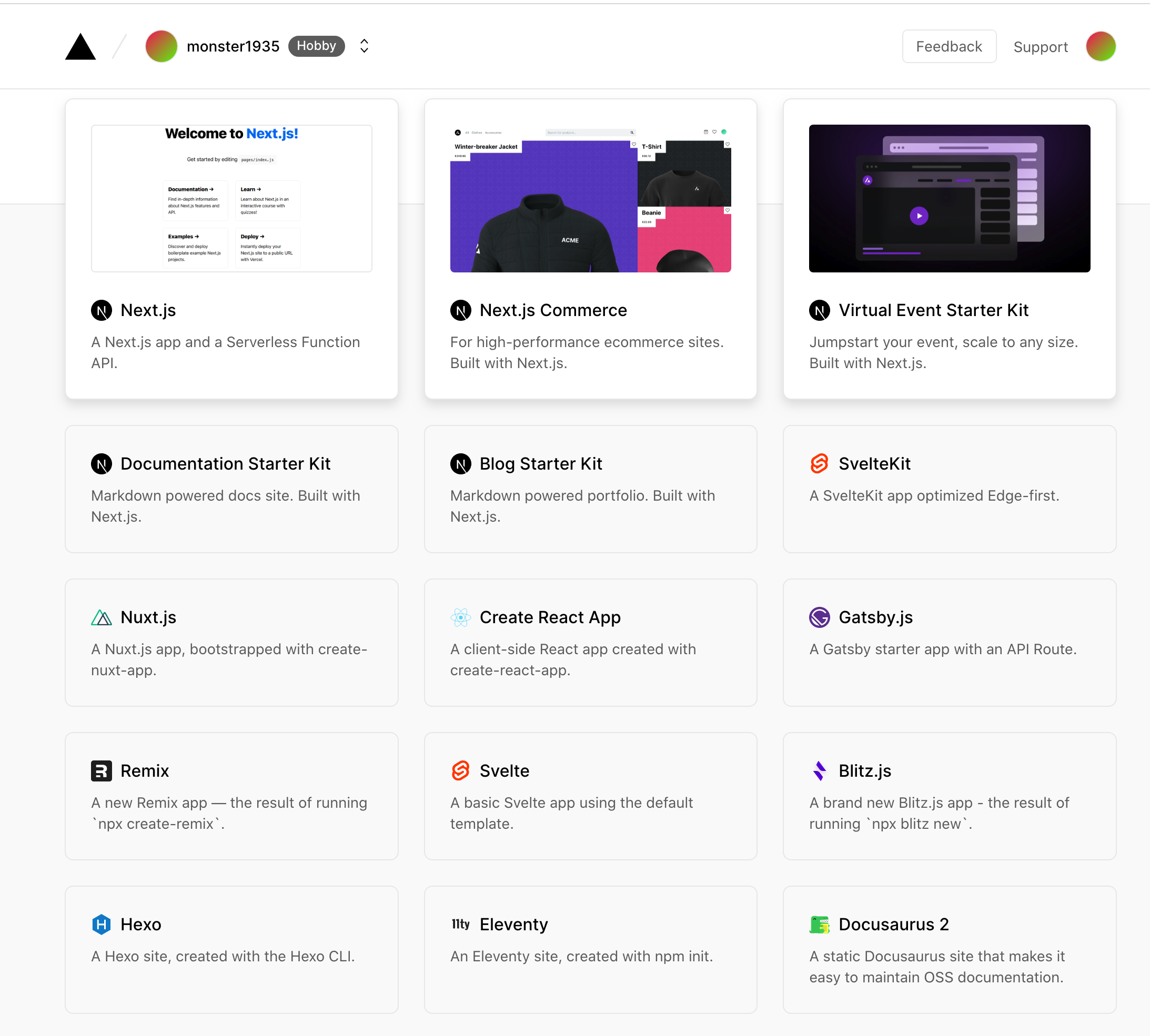Click 'A Hexo site, created with the Hexo CLI.'

point(223,956)
